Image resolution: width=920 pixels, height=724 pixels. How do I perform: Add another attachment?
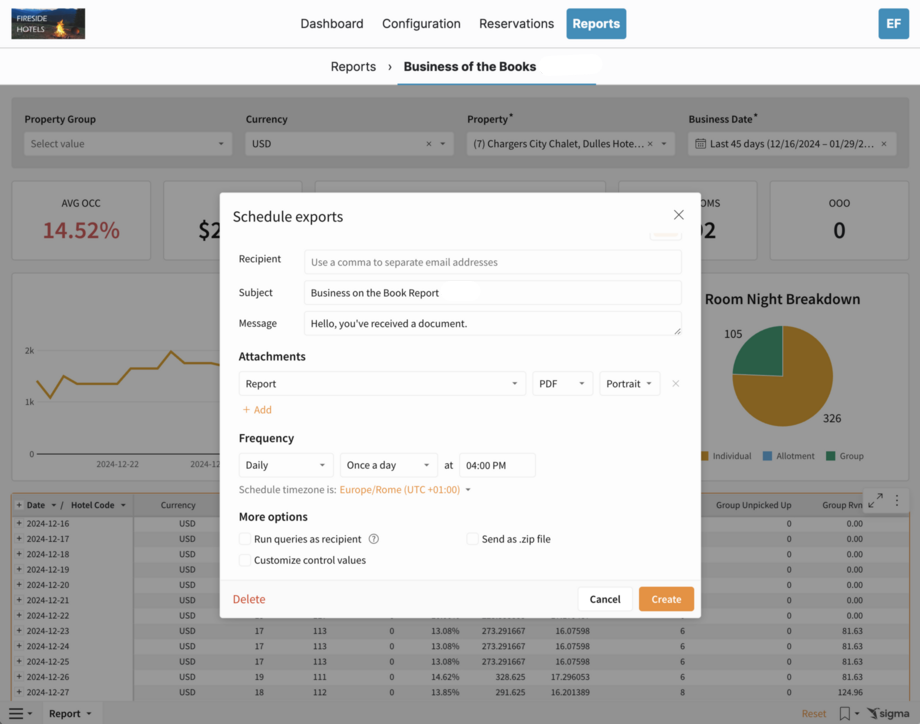pyautogui.click(x=257, y=410)
